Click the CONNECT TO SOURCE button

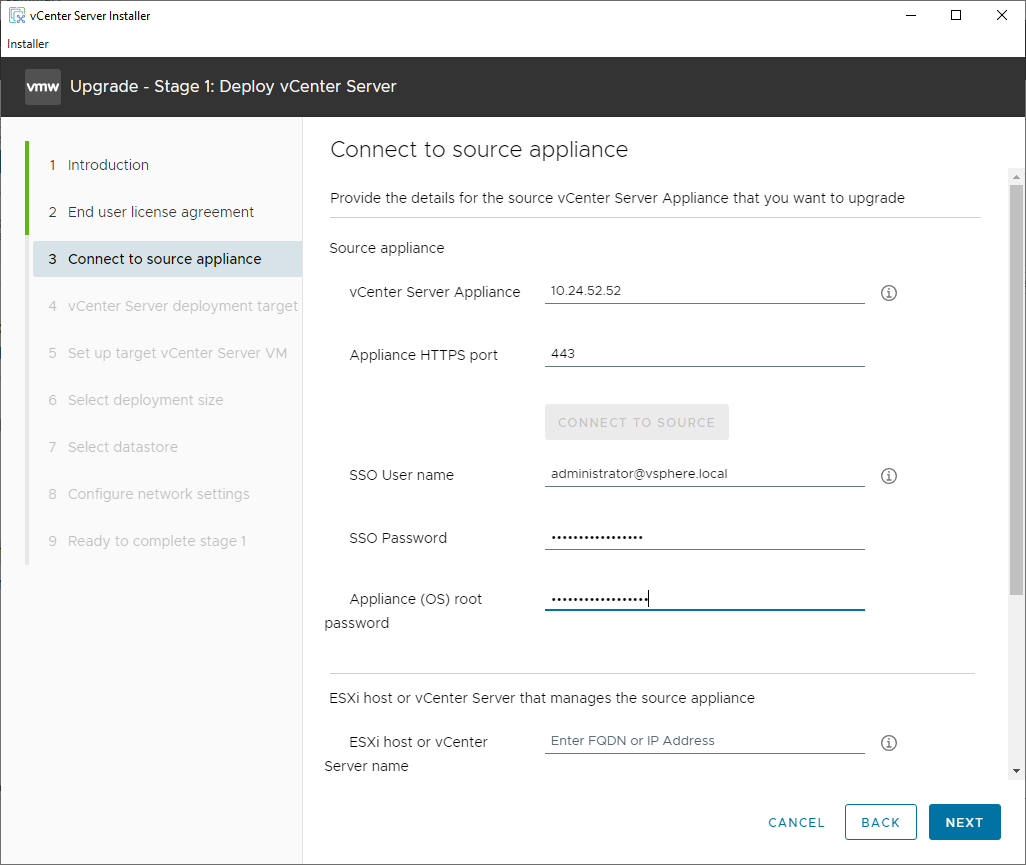click(x=636, y=422)
